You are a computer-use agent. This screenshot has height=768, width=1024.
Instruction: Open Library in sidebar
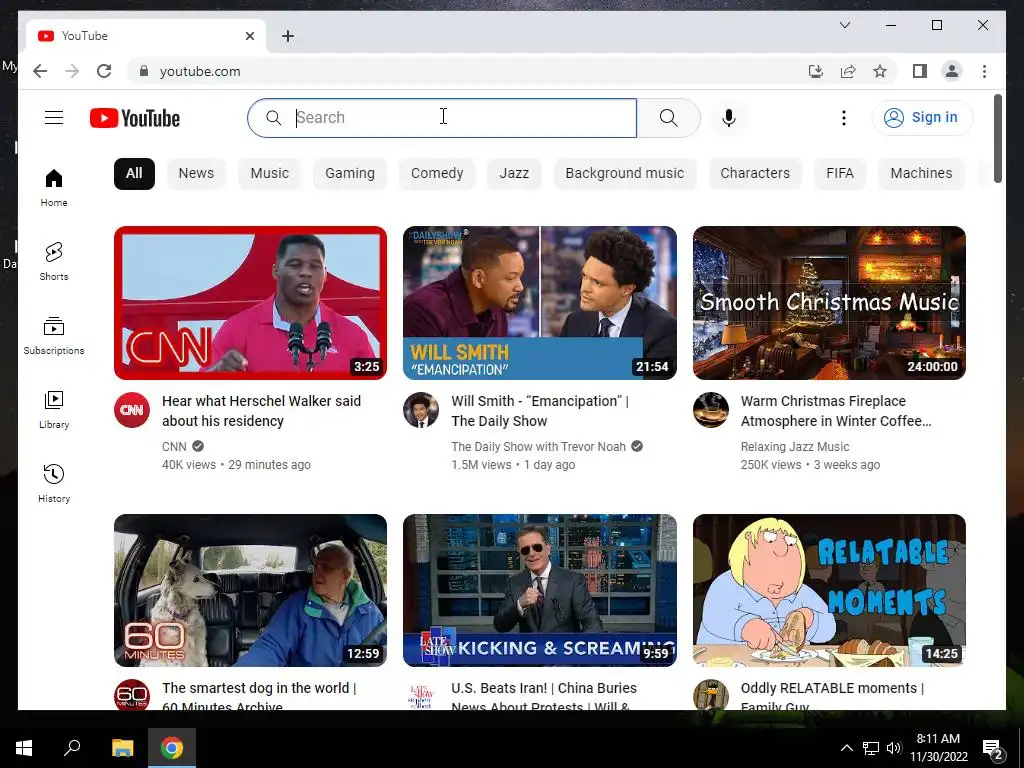[54, 409]
